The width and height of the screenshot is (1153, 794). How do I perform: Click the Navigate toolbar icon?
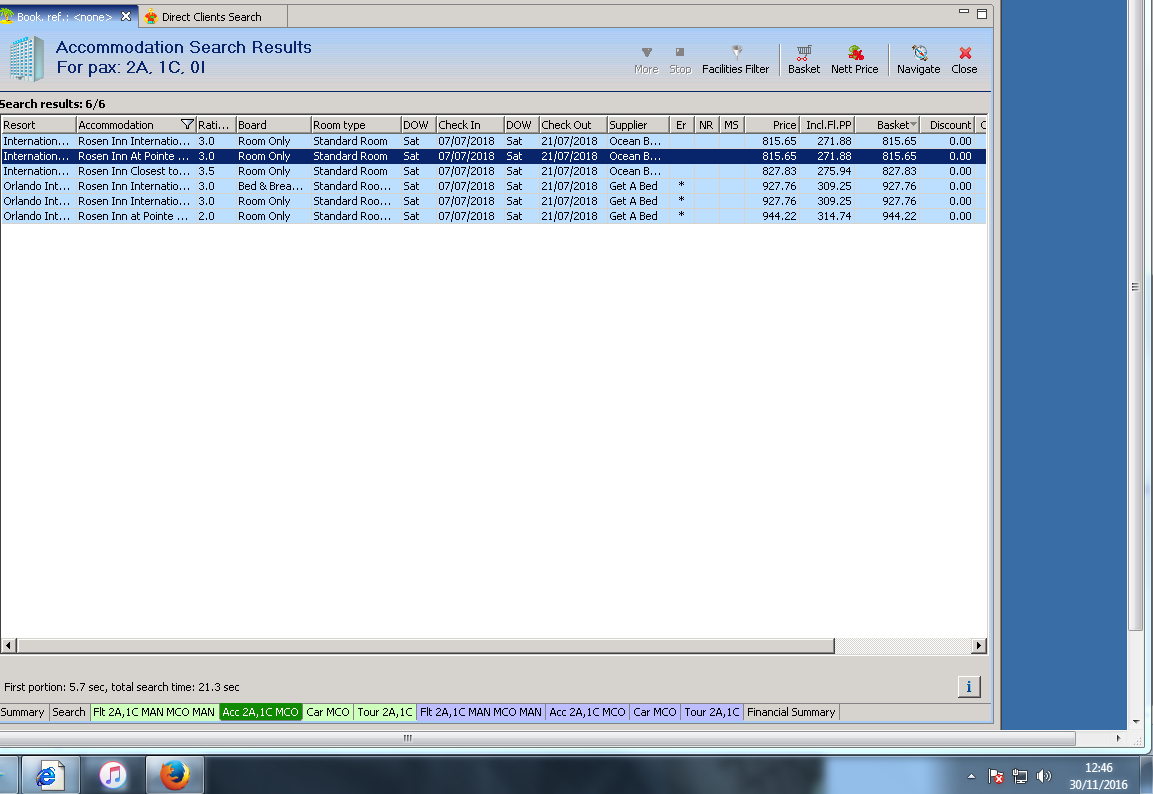(918, 59)
